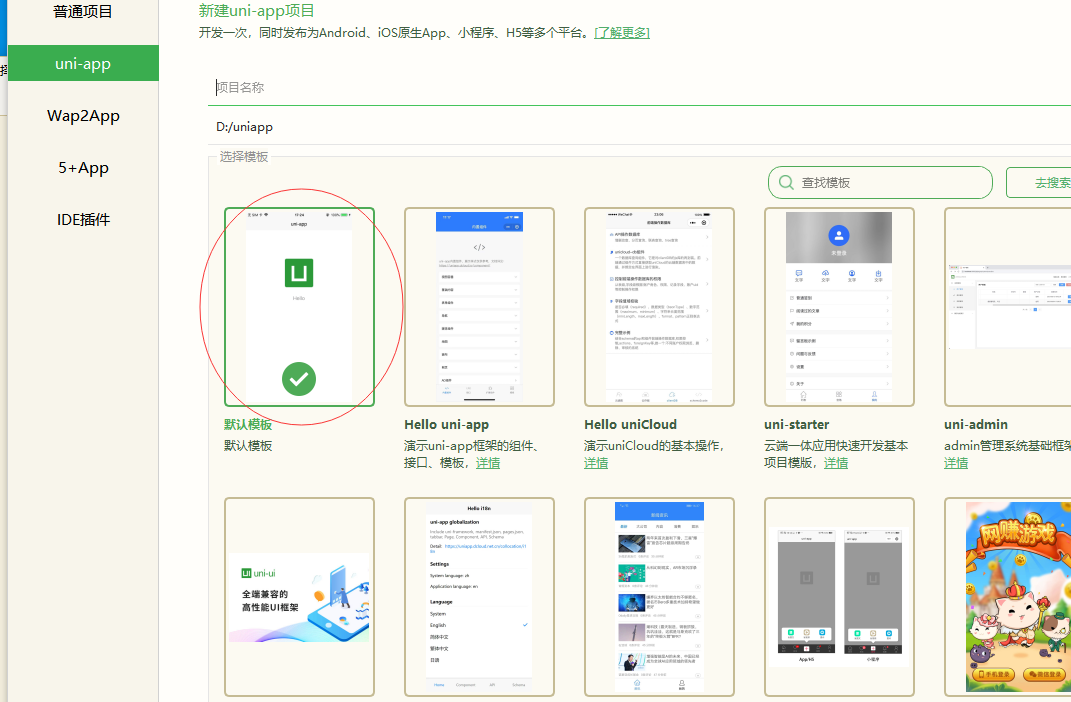Select the news list template thumbnail

(x=659, y=597)
